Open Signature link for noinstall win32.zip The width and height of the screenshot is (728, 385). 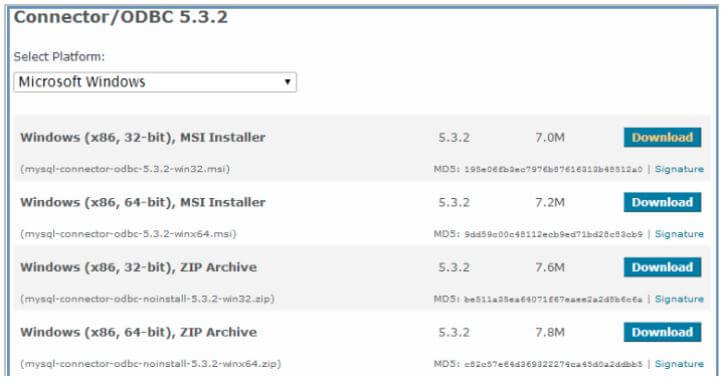[x=679, y=299]
